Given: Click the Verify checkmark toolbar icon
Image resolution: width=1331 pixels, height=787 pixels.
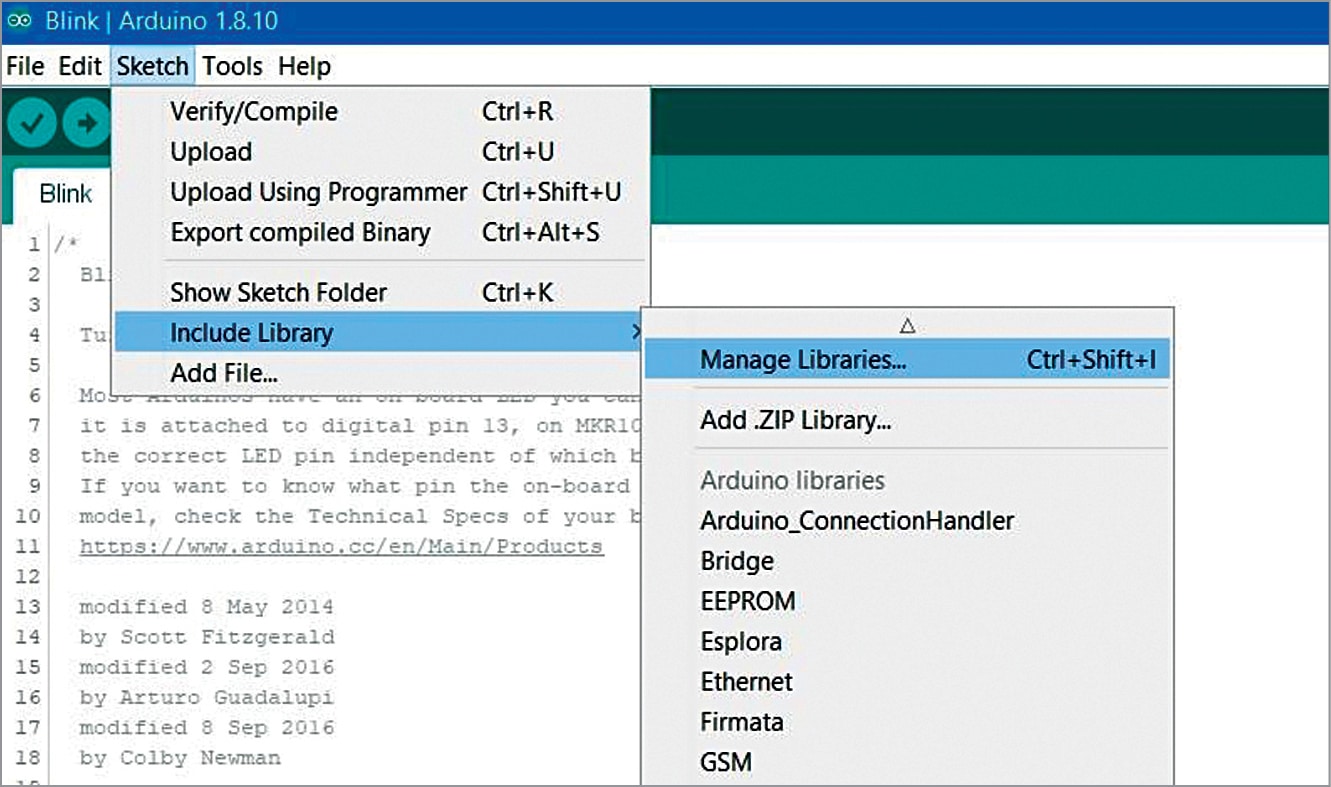Looking at the screenshot, I should [x=32, y=122].
